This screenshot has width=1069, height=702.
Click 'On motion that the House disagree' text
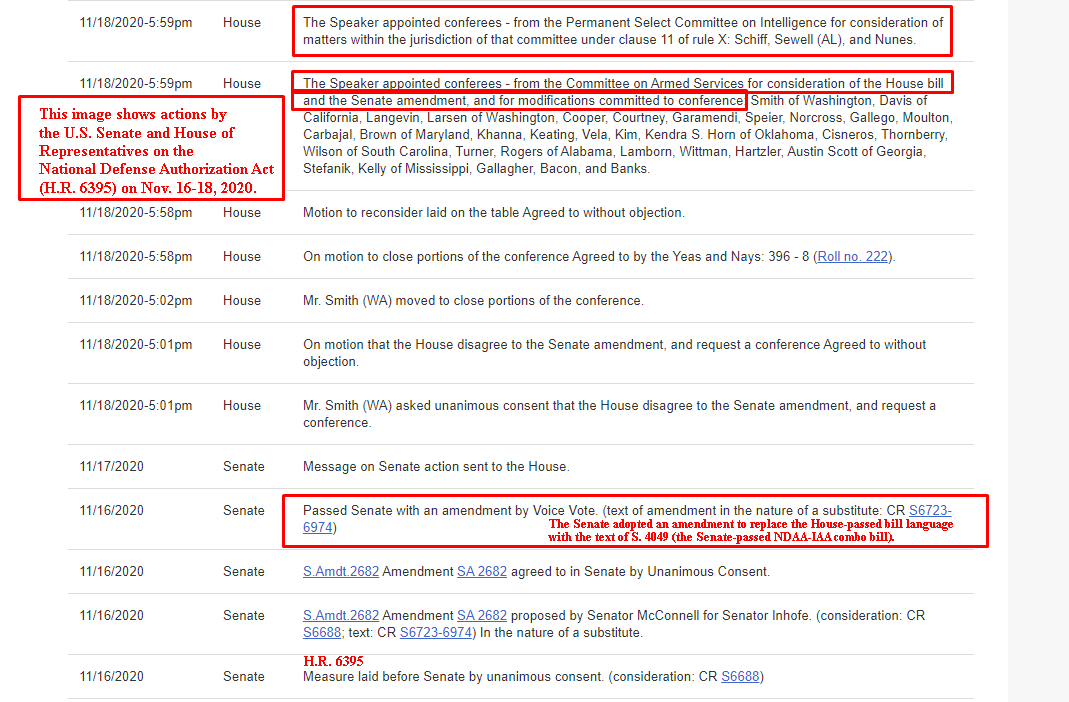pos(614,353)
